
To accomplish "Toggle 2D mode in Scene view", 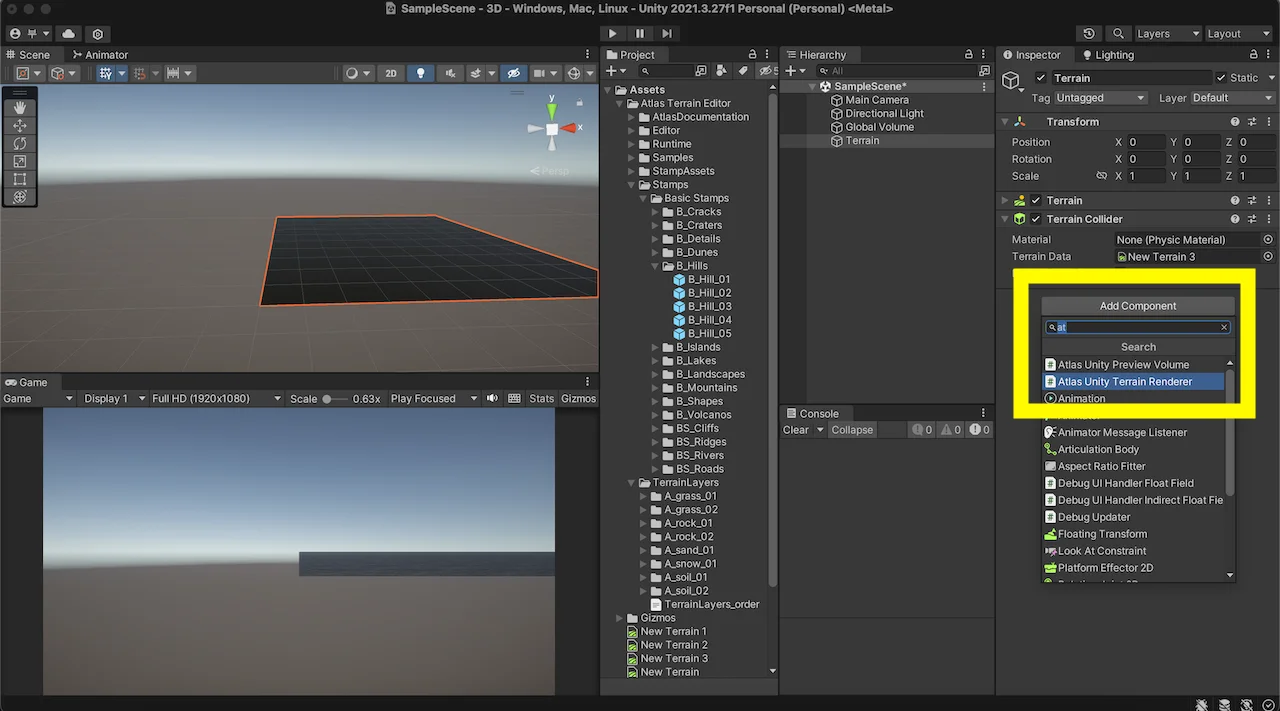I will (x=391, y=73).
